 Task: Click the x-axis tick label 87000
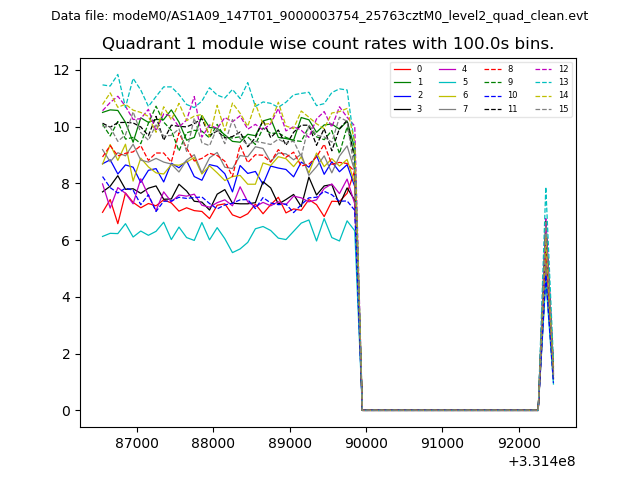click(136, 441)
